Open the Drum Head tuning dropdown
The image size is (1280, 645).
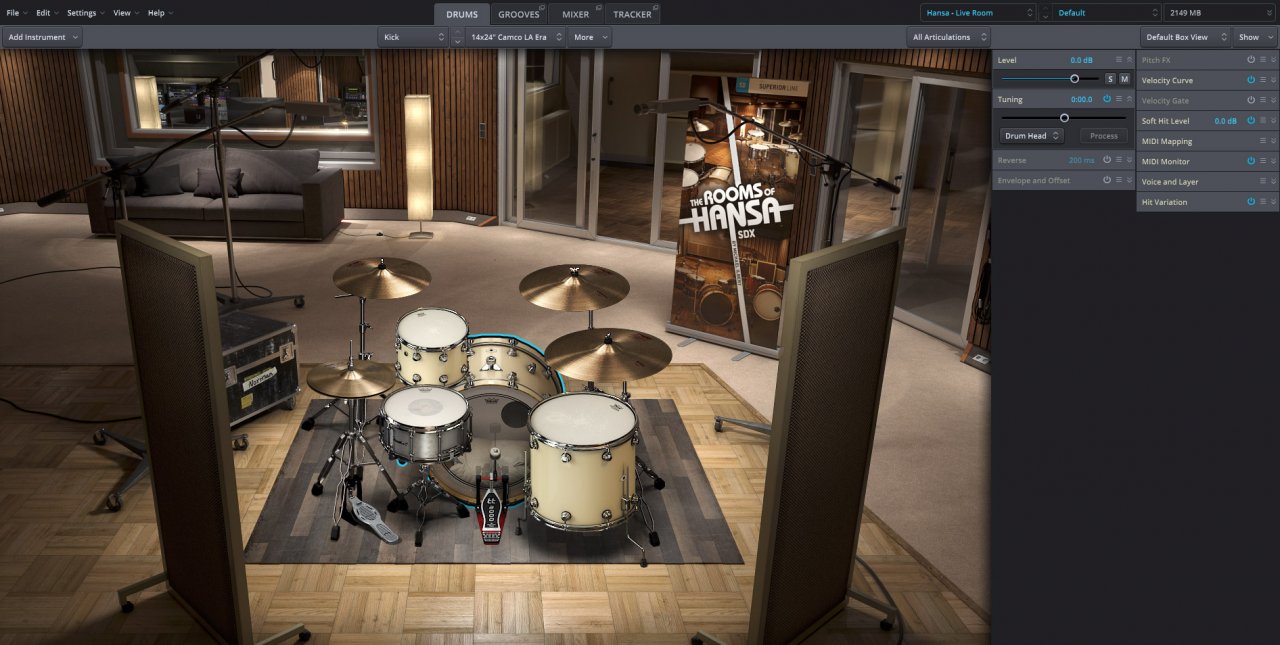(x=1032, y=136)
